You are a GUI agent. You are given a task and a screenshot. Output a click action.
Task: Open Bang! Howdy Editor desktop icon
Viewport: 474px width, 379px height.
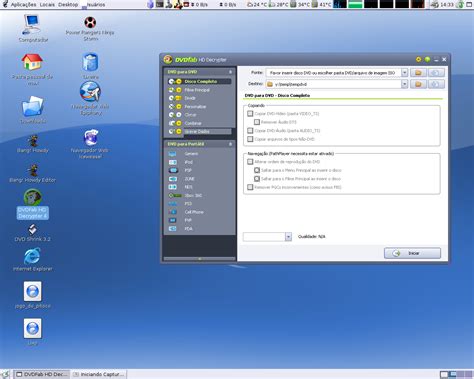point(32,173)
